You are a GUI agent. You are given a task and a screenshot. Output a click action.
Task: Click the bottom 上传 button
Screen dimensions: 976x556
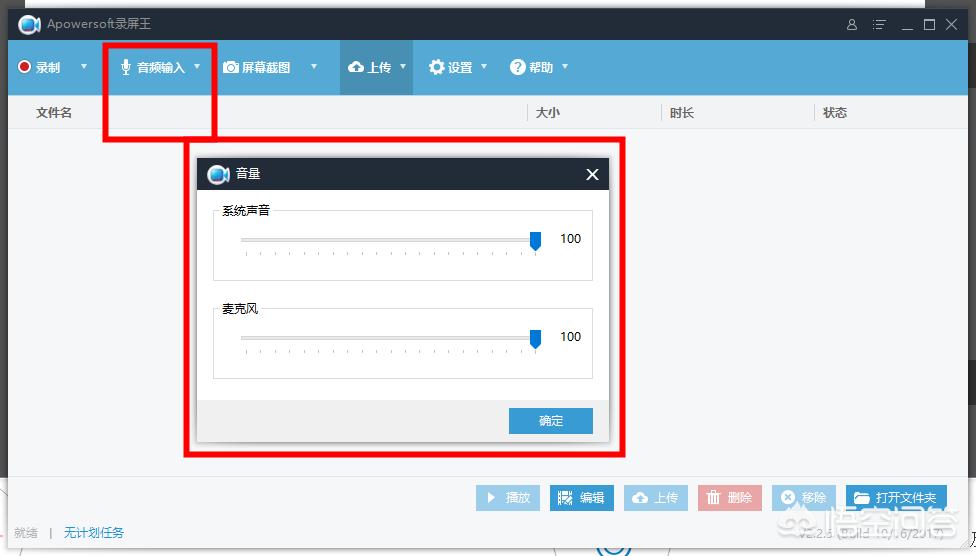pyautogui.click(x=656, y=498)
